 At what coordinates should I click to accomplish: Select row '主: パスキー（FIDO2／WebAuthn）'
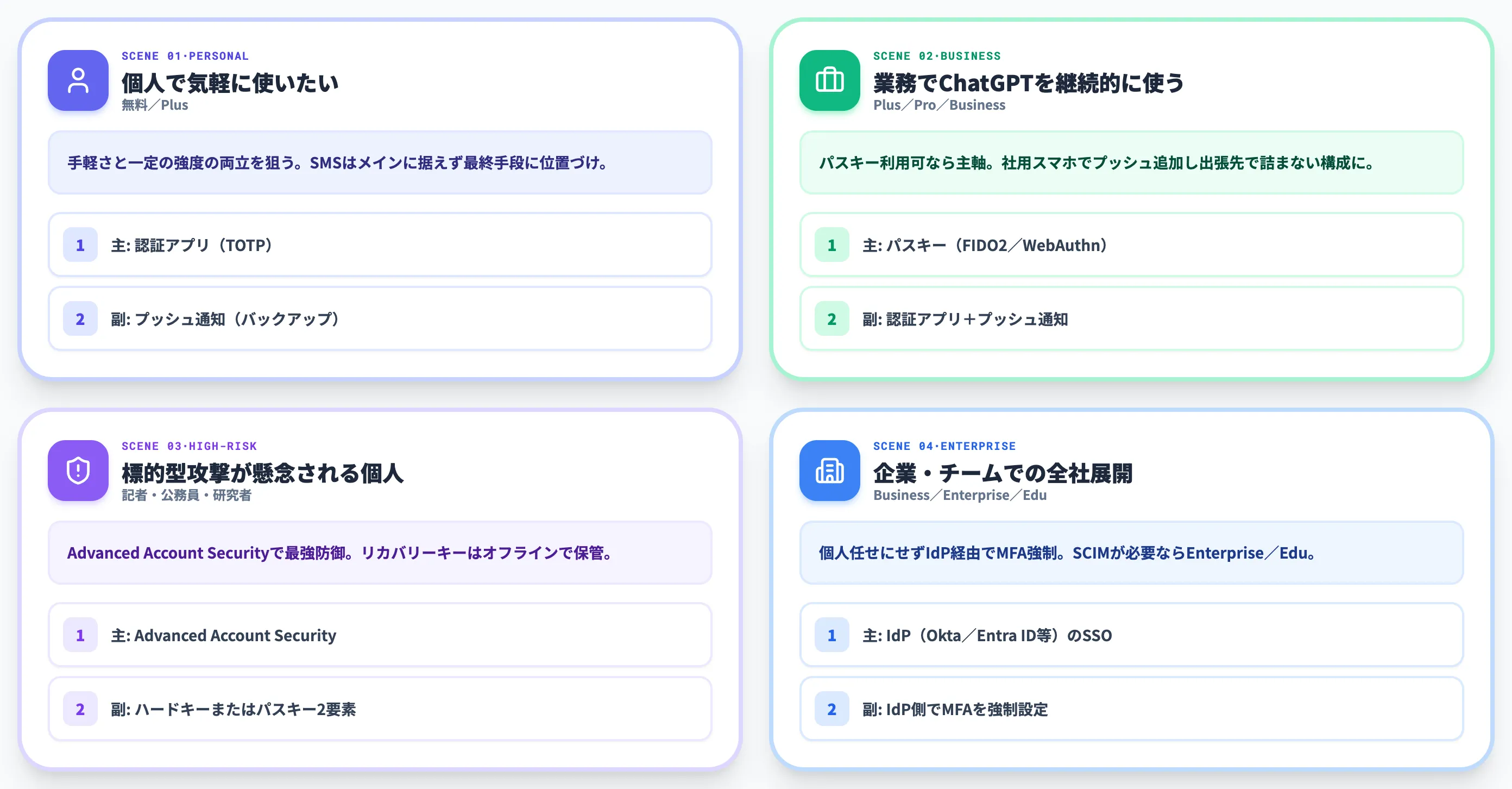[1131, 245]
